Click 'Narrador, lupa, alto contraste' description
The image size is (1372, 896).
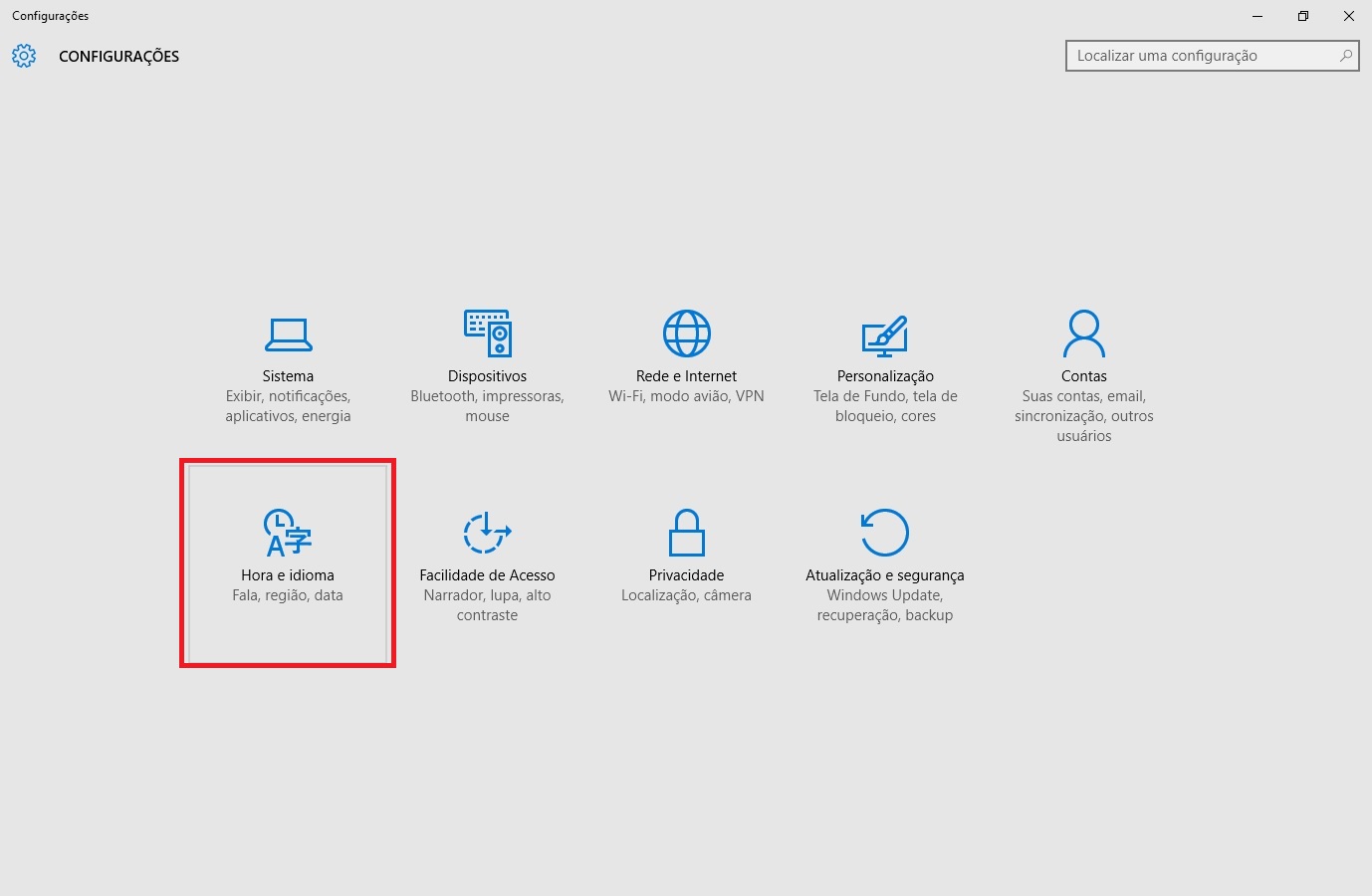pyautogui.click(x=487, y=605)
